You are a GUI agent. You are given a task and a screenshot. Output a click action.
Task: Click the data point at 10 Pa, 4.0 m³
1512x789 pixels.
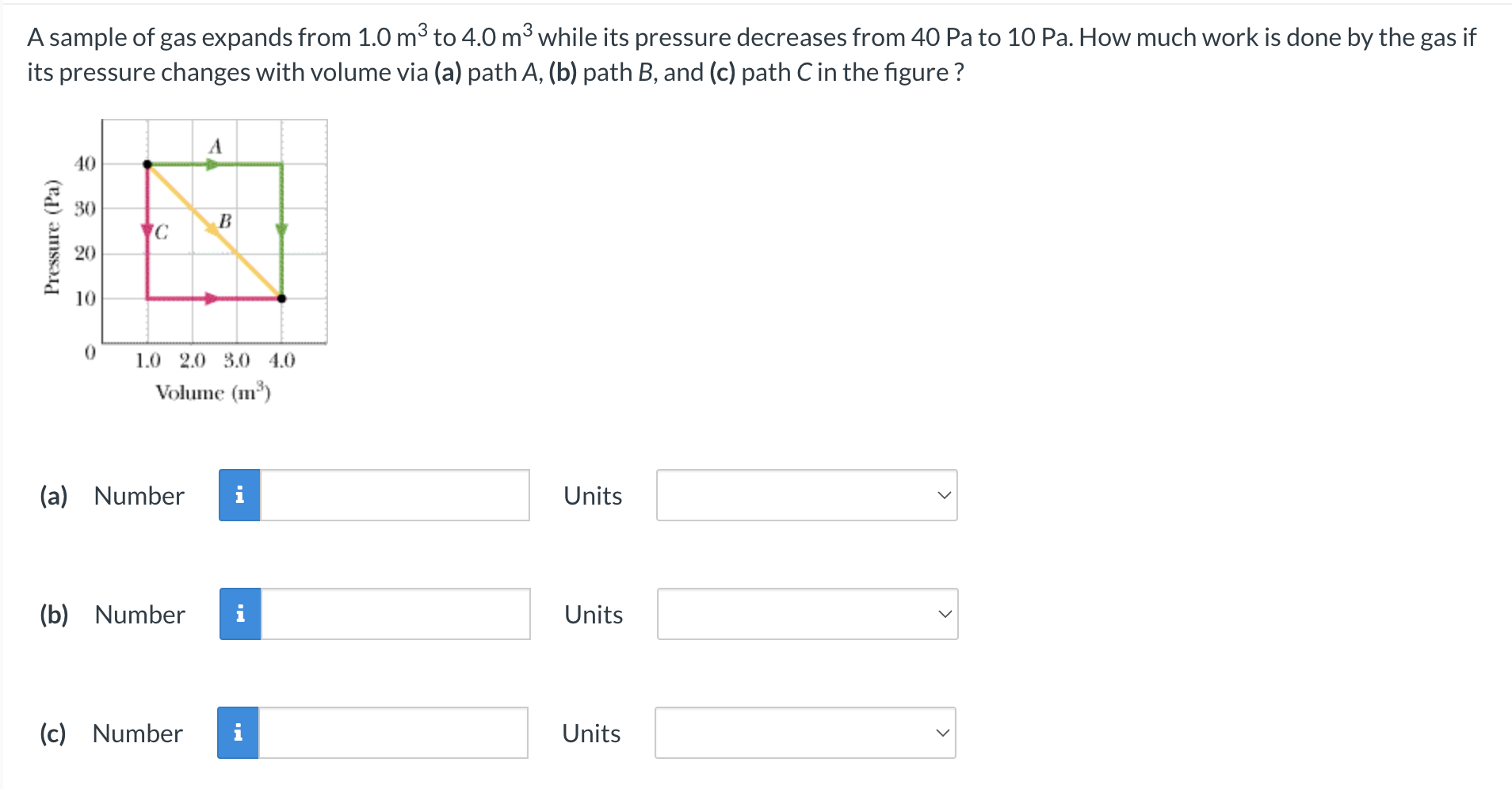pyautogui.click(x=281, y=298)
